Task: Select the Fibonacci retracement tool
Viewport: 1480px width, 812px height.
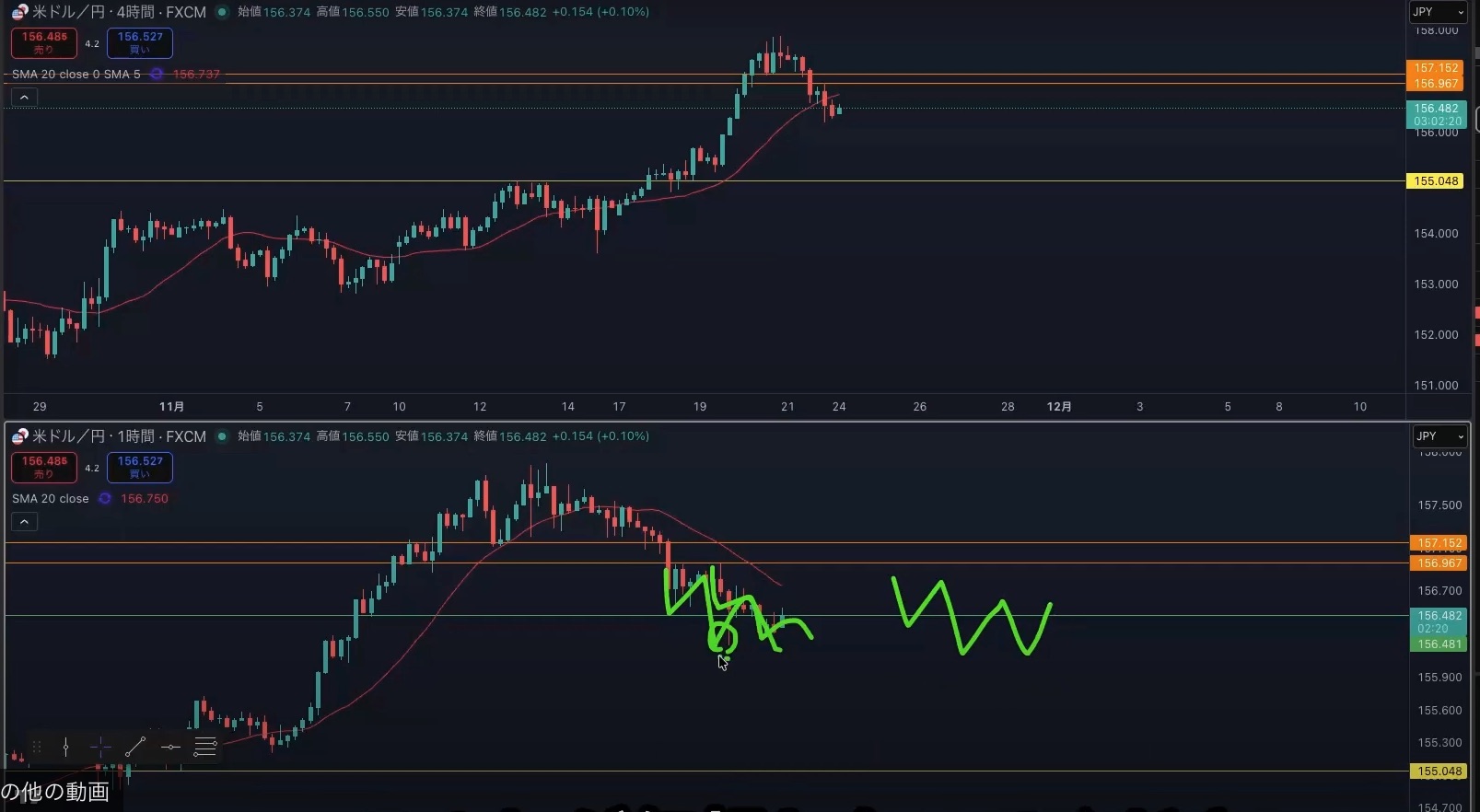Action: 205,748
